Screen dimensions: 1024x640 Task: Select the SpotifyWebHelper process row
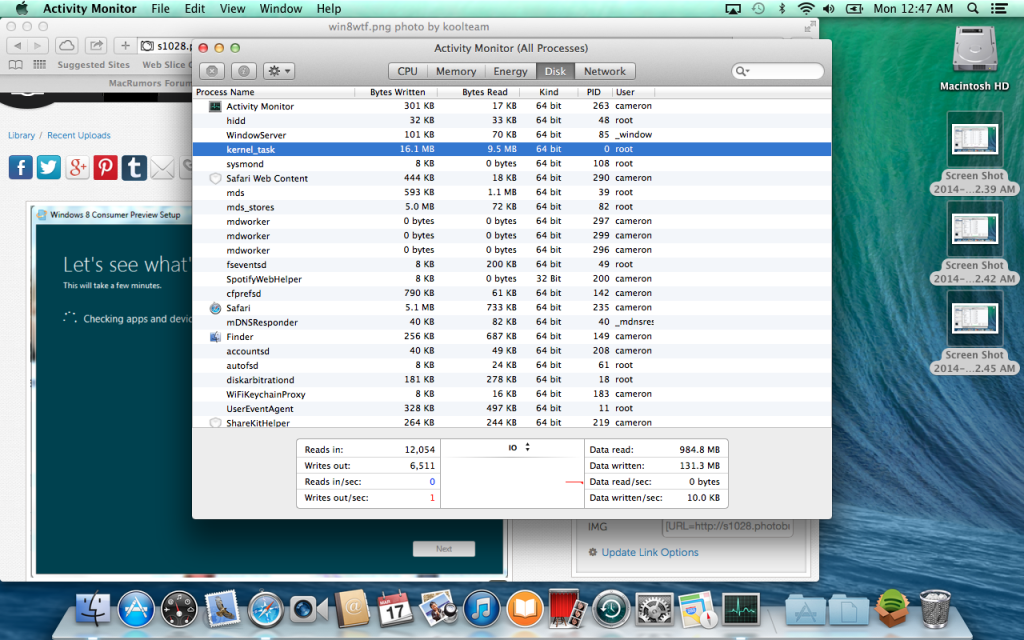click(x=511, y=279)
